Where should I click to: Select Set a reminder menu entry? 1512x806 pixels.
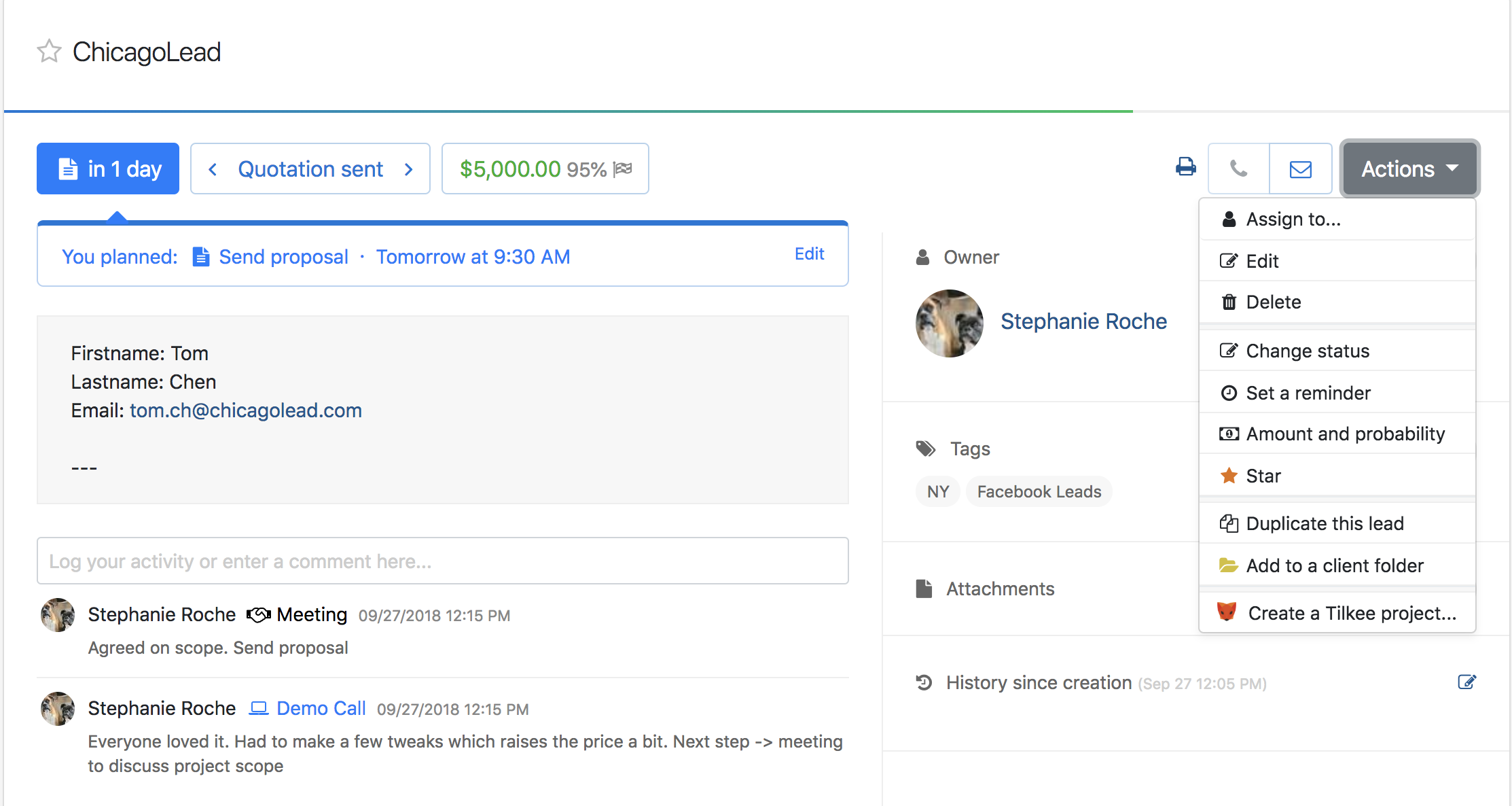click(x=1308, y=393)
